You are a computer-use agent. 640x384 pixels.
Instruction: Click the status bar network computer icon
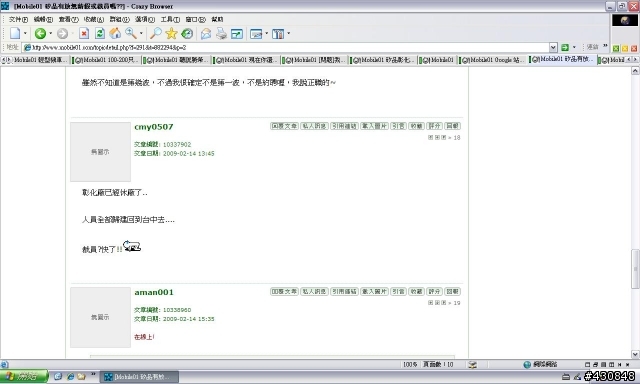tap(472, 364)
